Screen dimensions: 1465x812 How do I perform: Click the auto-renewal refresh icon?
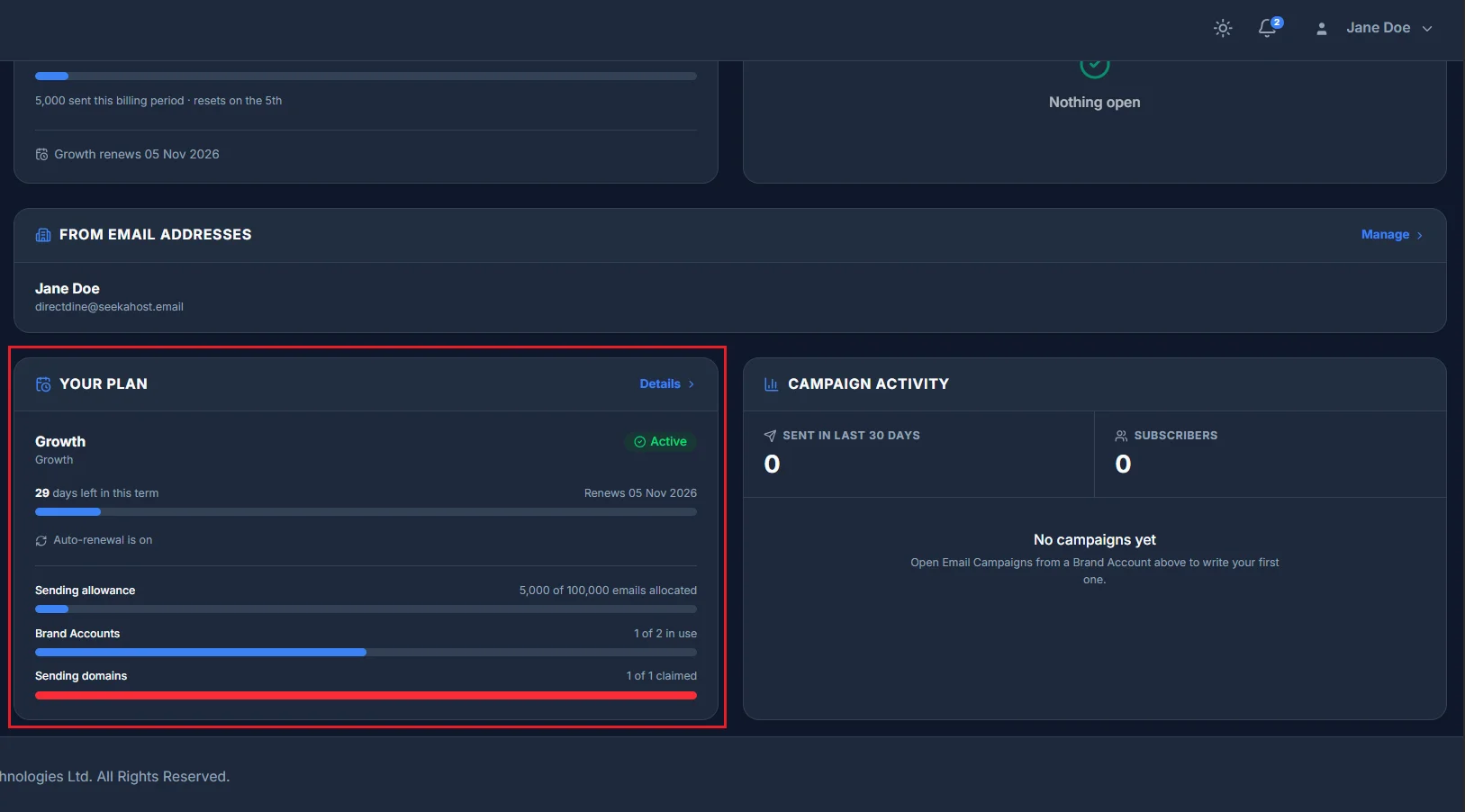tap(41, 541)
